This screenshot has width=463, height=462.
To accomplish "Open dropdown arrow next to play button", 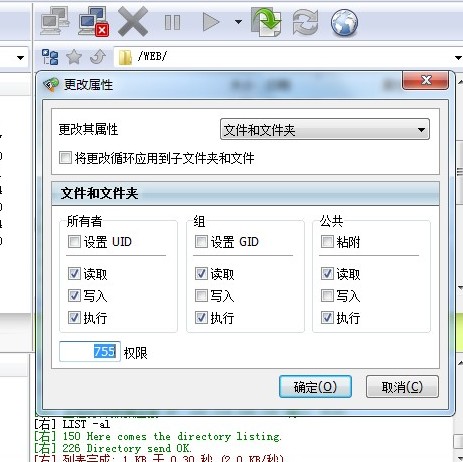I will 238,22.
